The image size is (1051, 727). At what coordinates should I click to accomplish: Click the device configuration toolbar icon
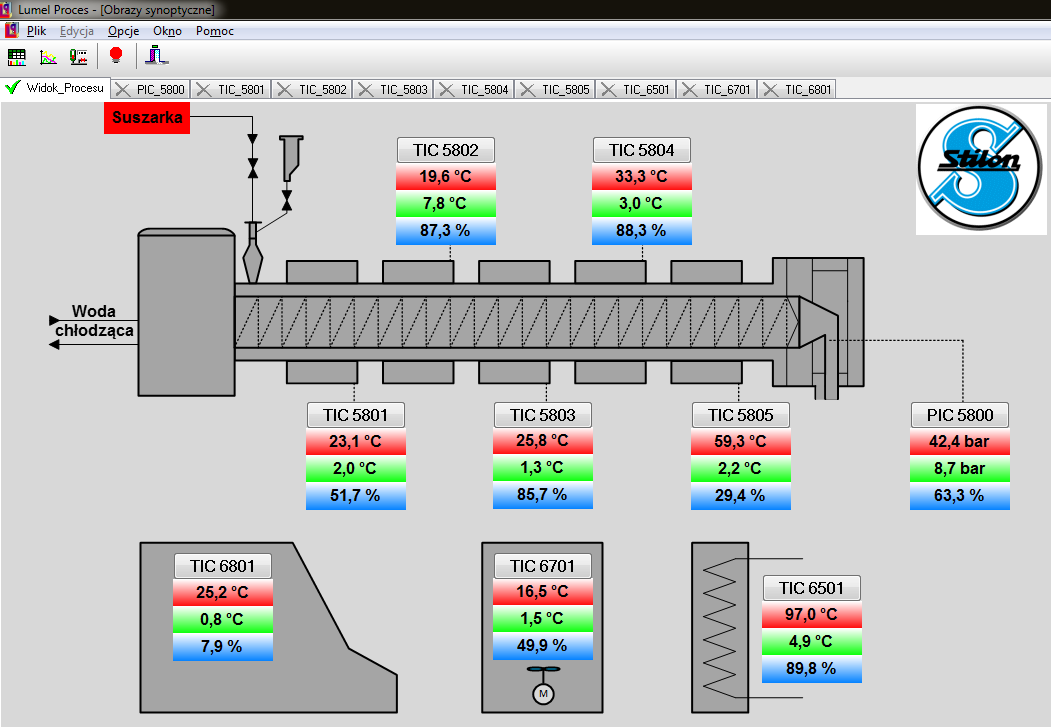[78, 57]
